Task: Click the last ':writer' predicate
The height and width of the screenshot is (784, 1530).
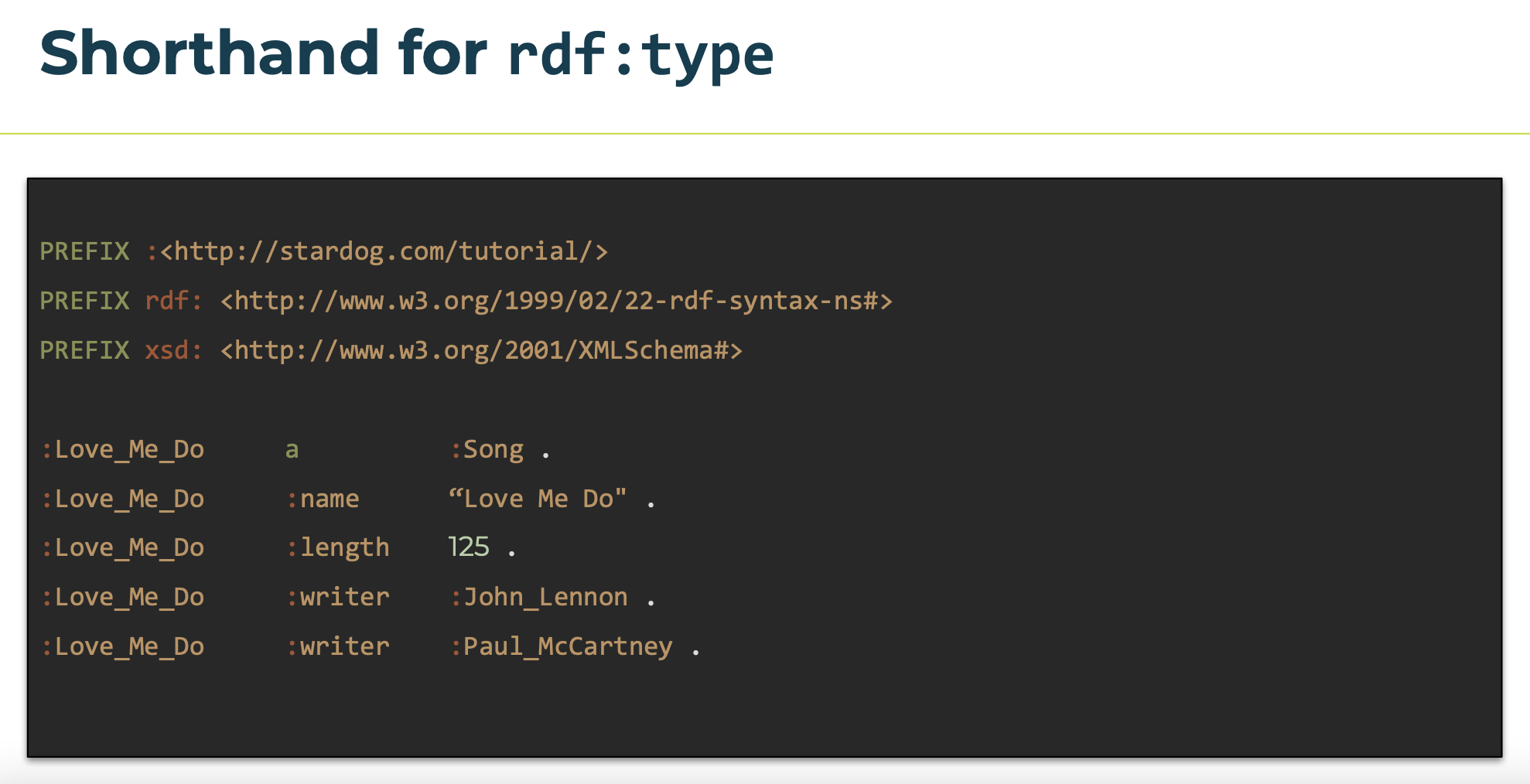Action: 337,647
